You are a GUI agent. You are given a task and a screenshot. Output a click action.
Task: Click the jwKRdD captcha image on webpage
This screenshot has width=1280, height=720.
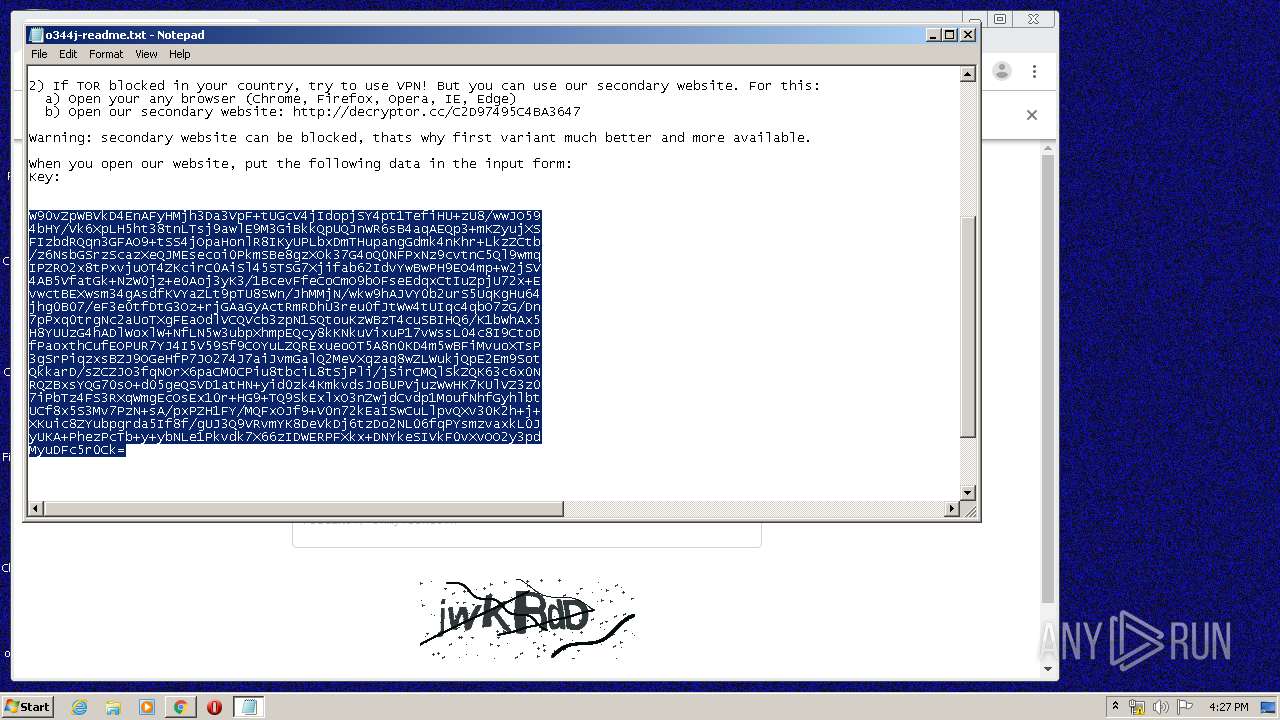click(527, 618)
